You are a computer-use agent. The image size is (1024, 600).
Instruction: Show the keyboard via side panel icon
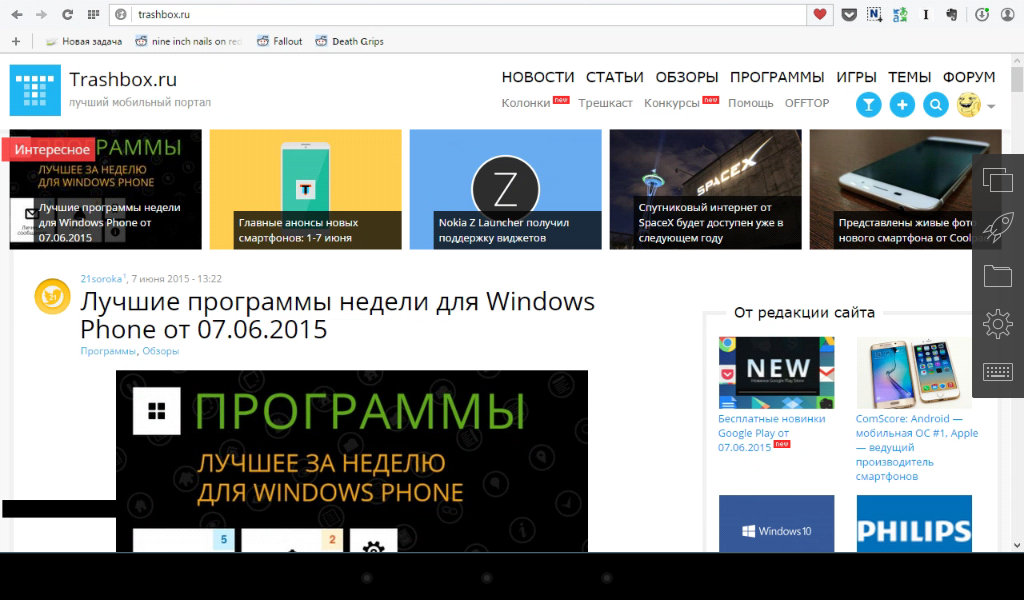(x=997, y=371)
